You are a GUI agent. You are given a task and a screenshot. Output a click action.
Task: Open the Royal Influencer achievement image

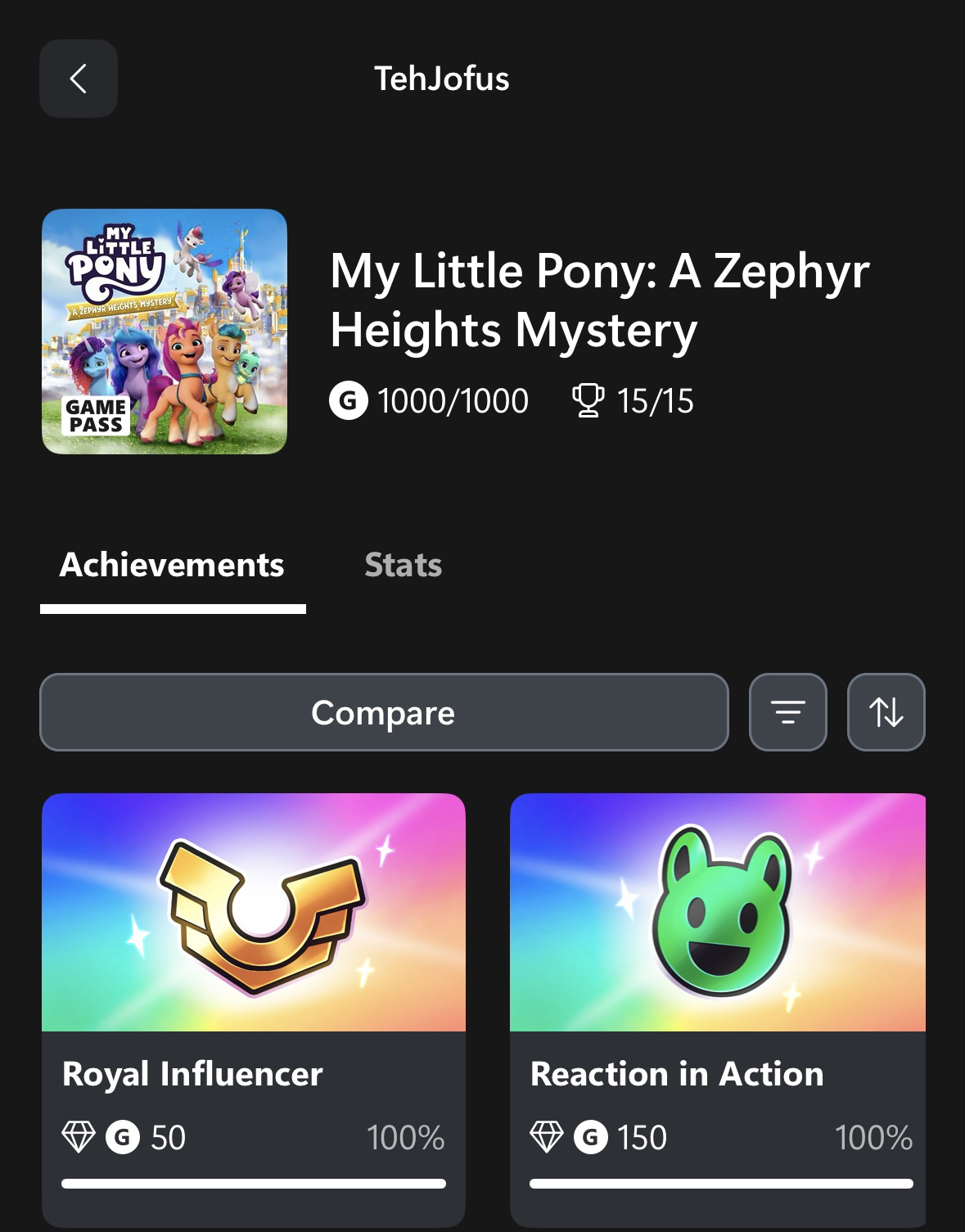[254, 912]
